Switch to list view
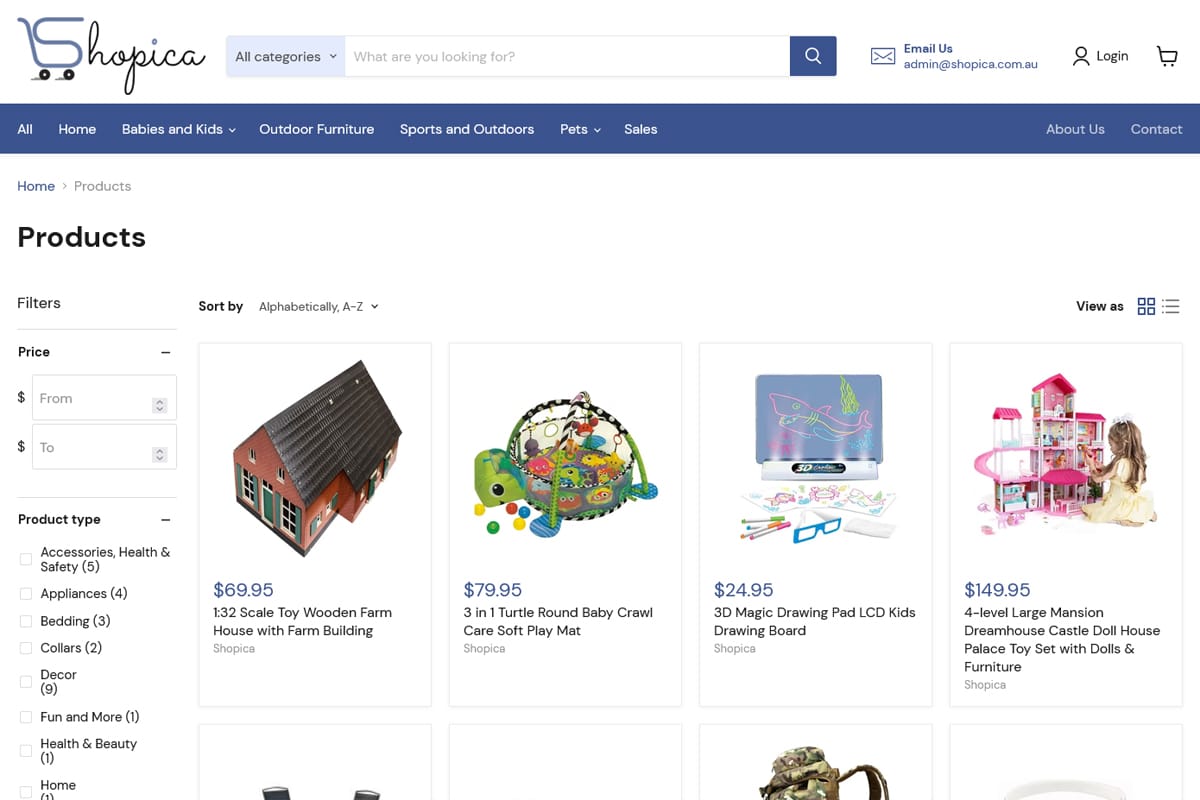The image size is (1200, 800). tap(1171, 306)
